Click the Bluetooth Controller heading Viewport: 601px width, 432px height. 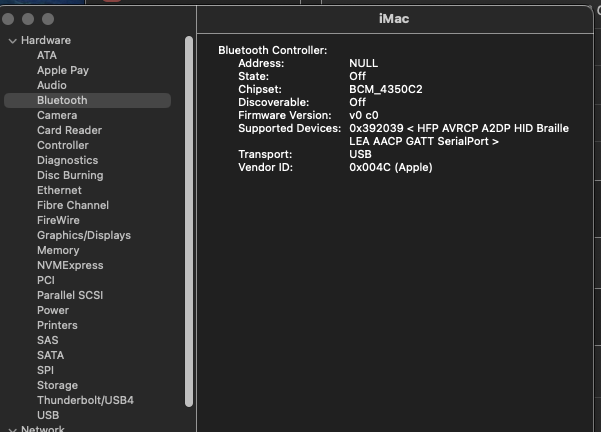tap(273, 50)
